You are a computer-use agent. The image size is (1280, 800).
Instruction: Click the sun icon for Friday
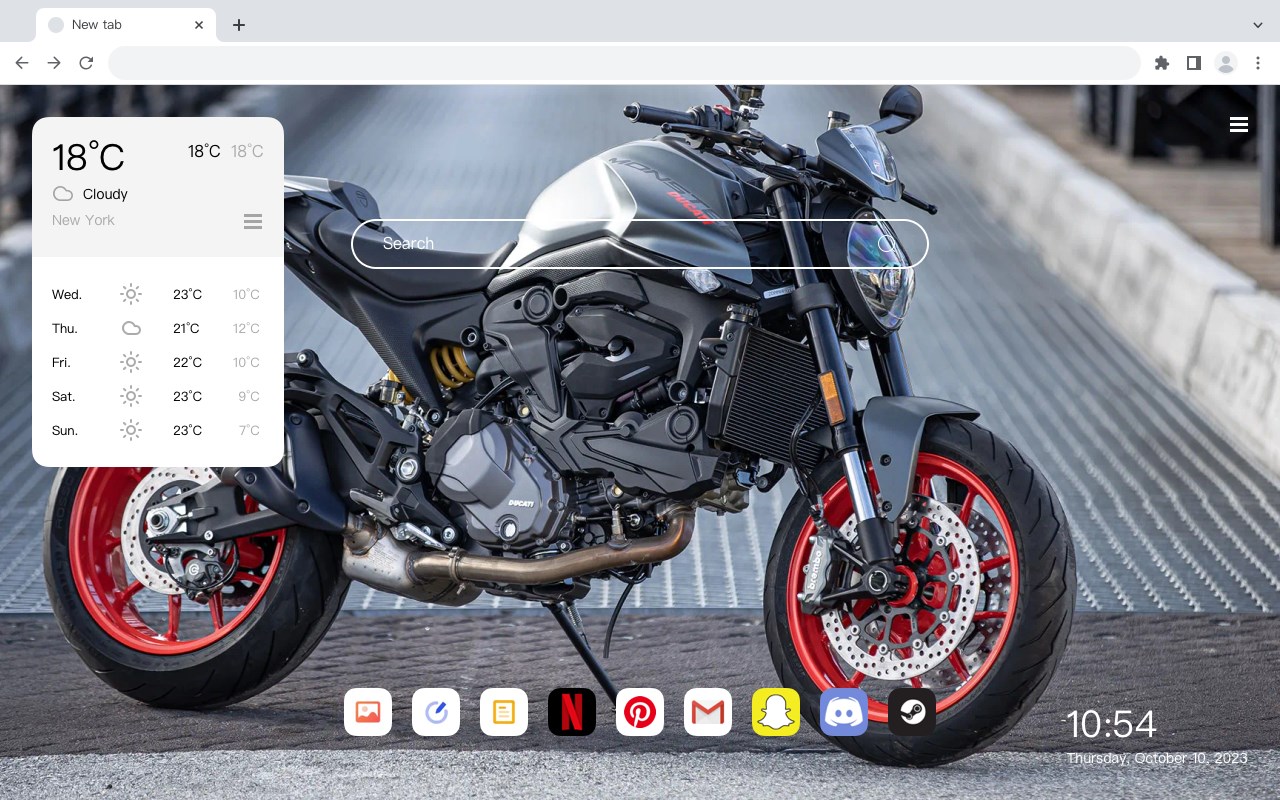coord(131,362)
